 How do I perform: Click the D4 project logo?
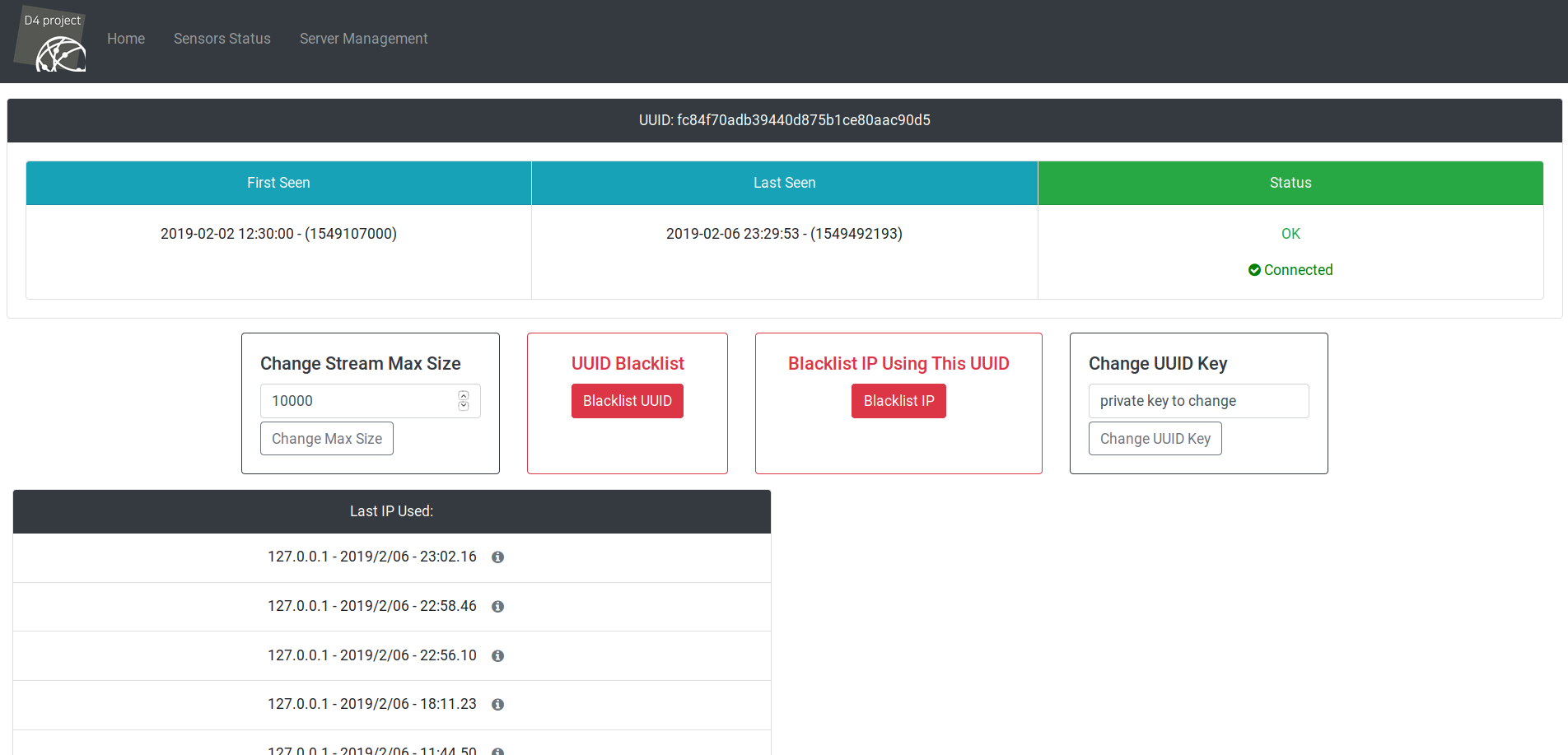coord(51,41)
